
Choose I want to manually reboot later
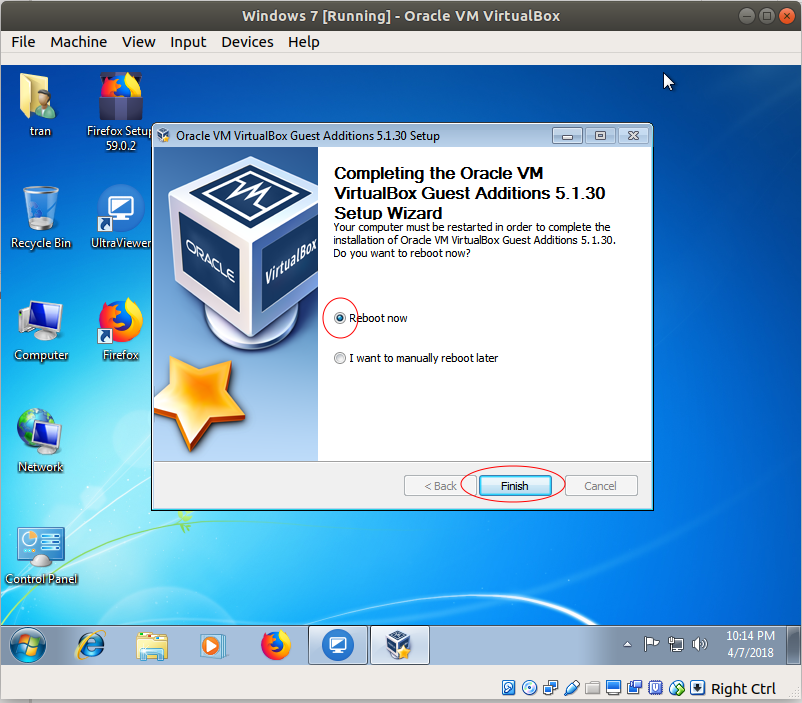coord(416,358)
